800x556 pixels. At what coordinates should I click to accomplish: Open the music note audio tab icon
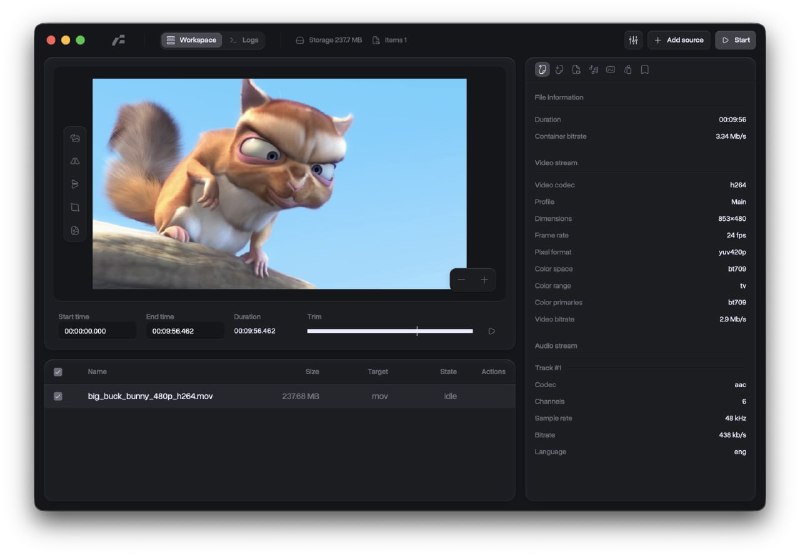click(x=593, y=69)
